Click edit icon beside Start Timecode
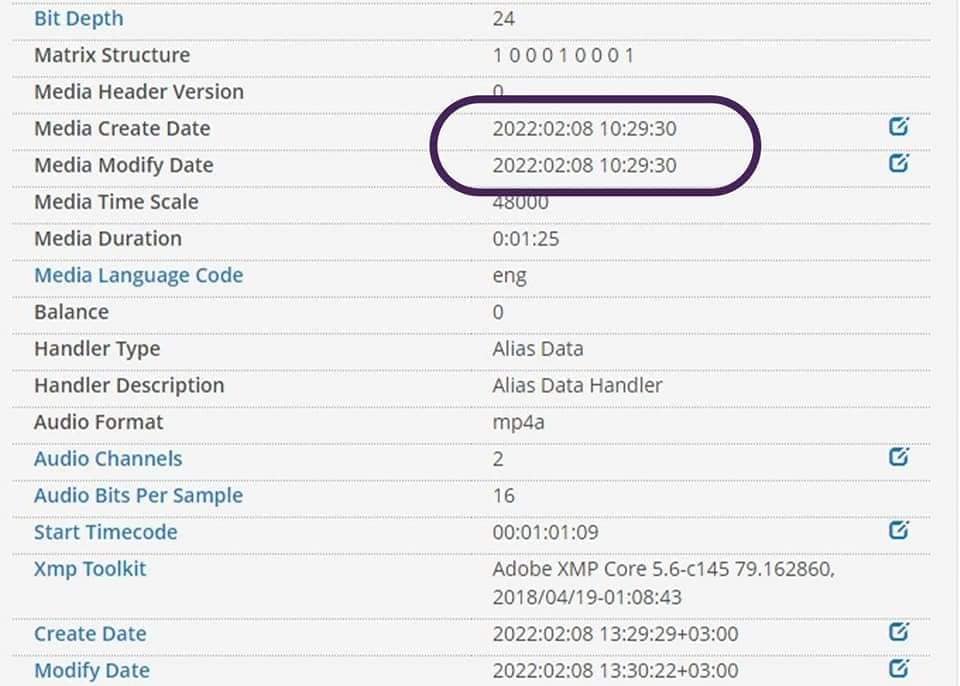This screenshot has height=686, width=960. pyautogui.click(x=898, y=531)
